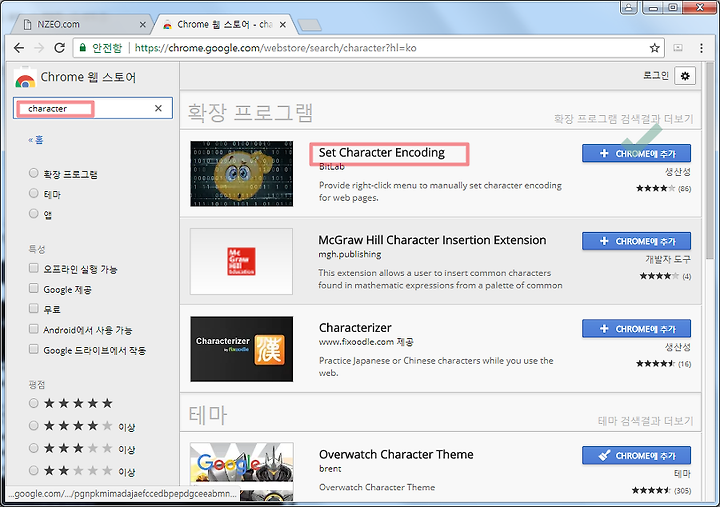Click the 개발자 도구 category label
Screen dimensions: 720x507
point(668,259)
